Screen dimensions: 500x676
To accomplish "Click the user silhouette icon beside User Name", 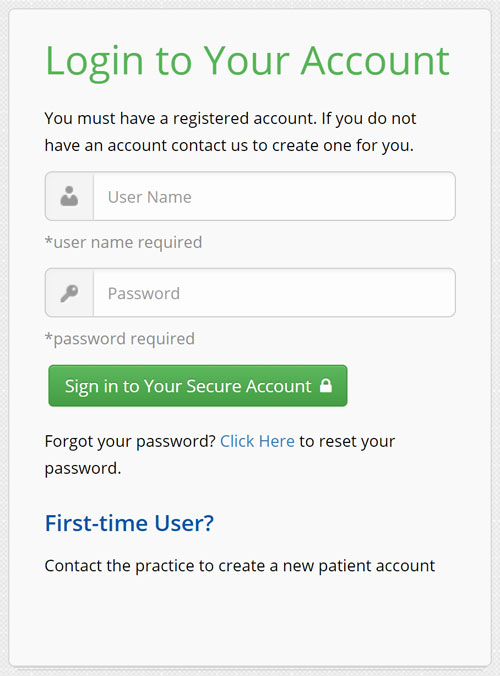I will [69, 196].
